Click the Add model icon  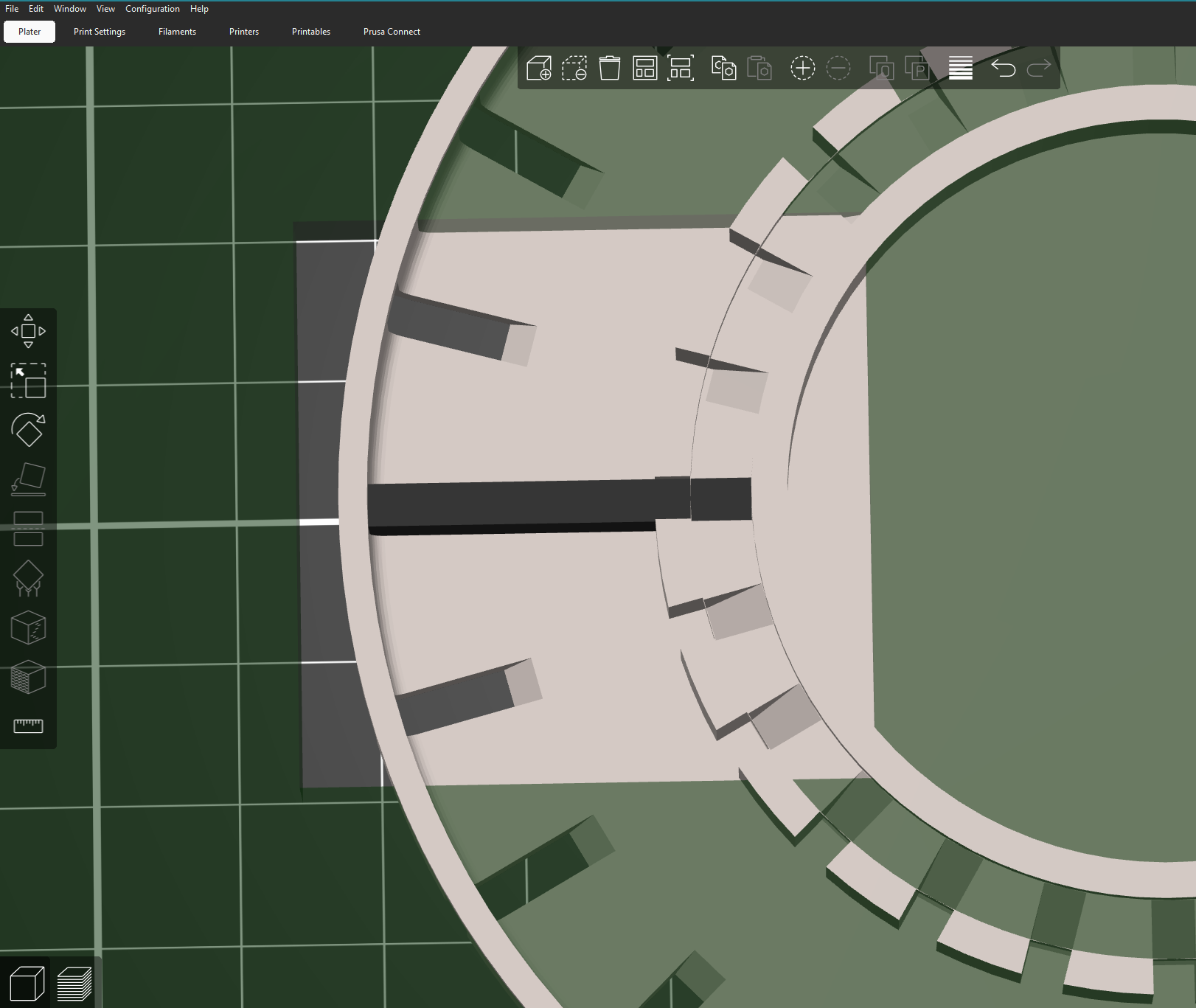click(x=539, y=68)
